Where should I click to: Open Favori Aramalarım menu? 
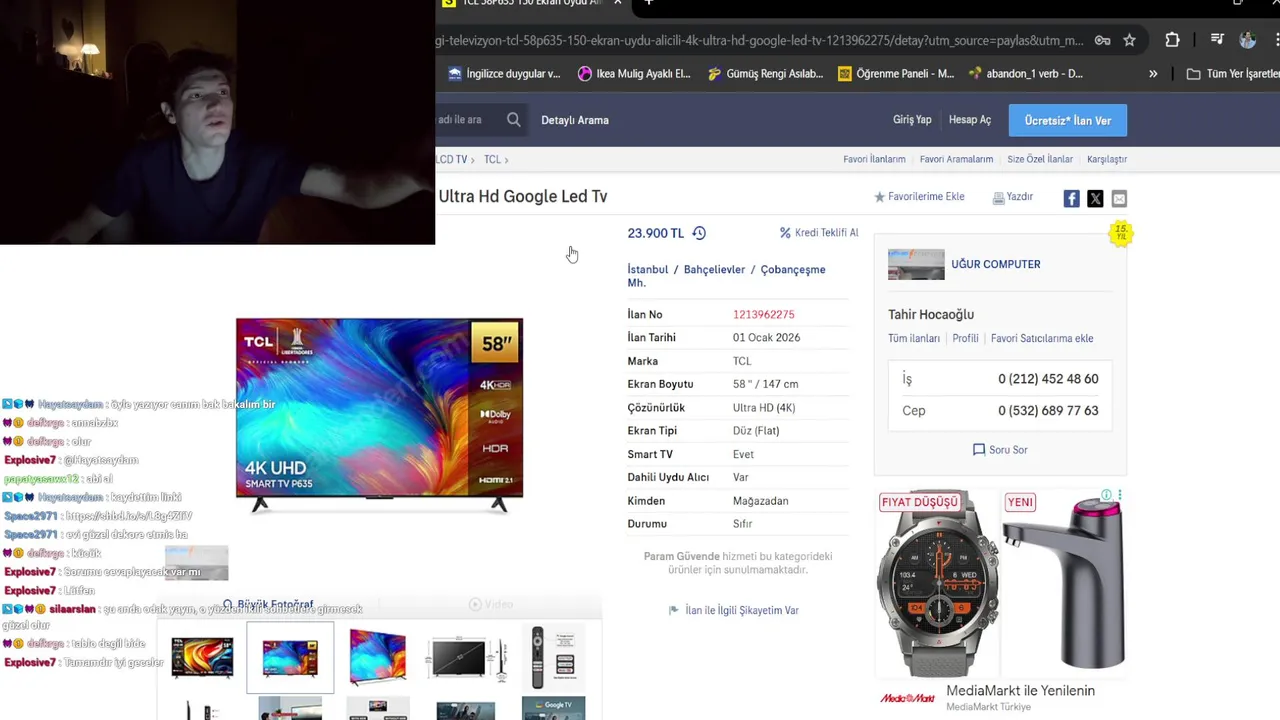[956, 159]
